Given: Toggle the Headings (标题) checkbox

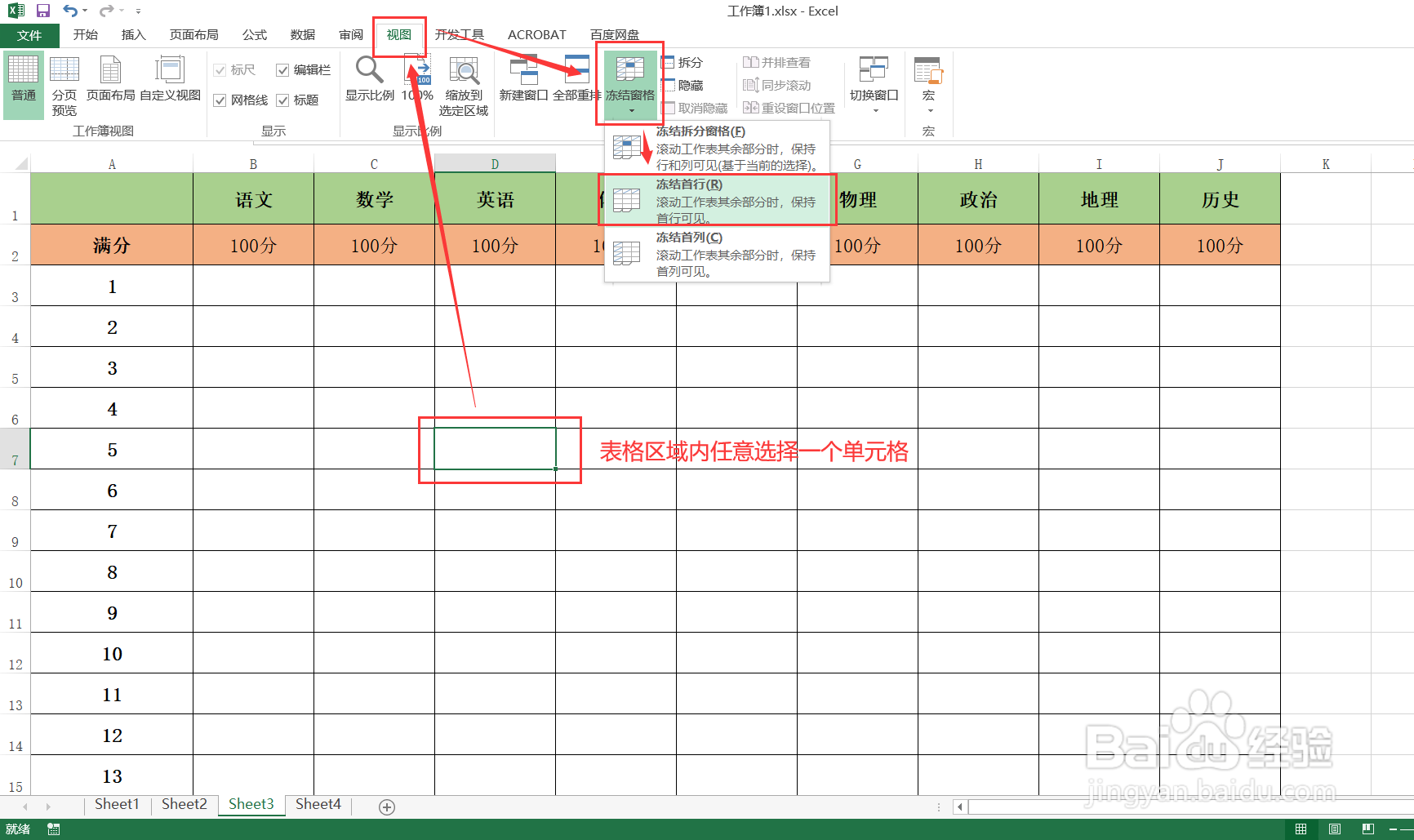Looking at the screenshot, I should [x=282, y=100].
